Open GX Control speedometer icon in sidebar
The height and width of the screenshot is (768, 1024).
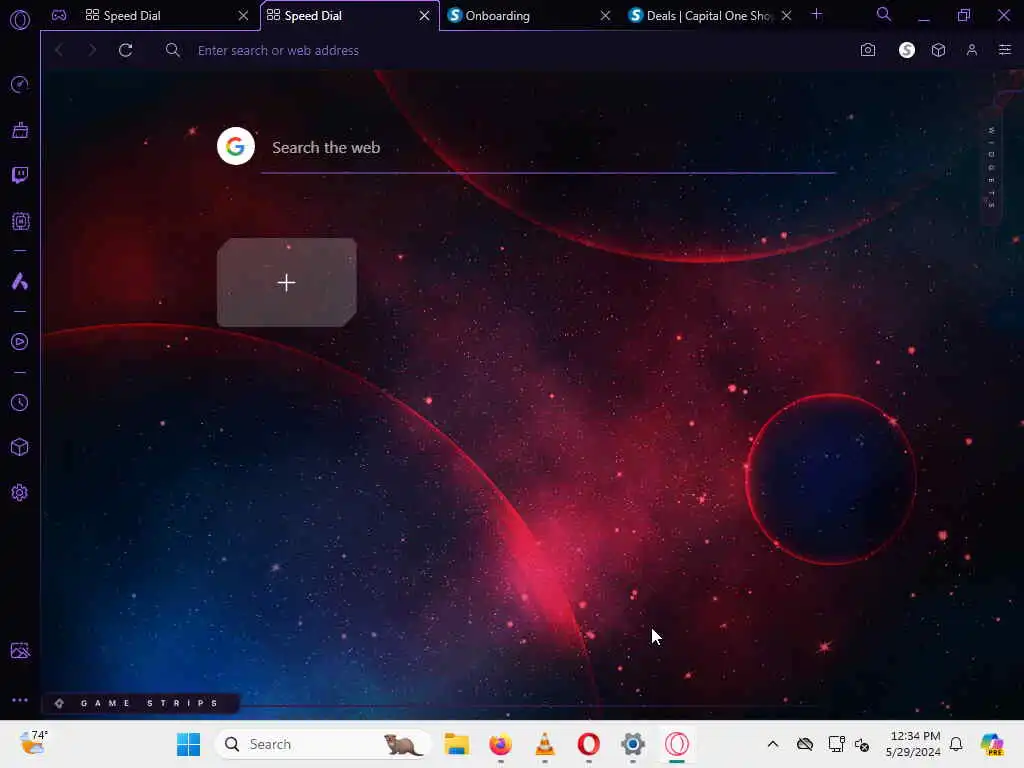point(20,84)
